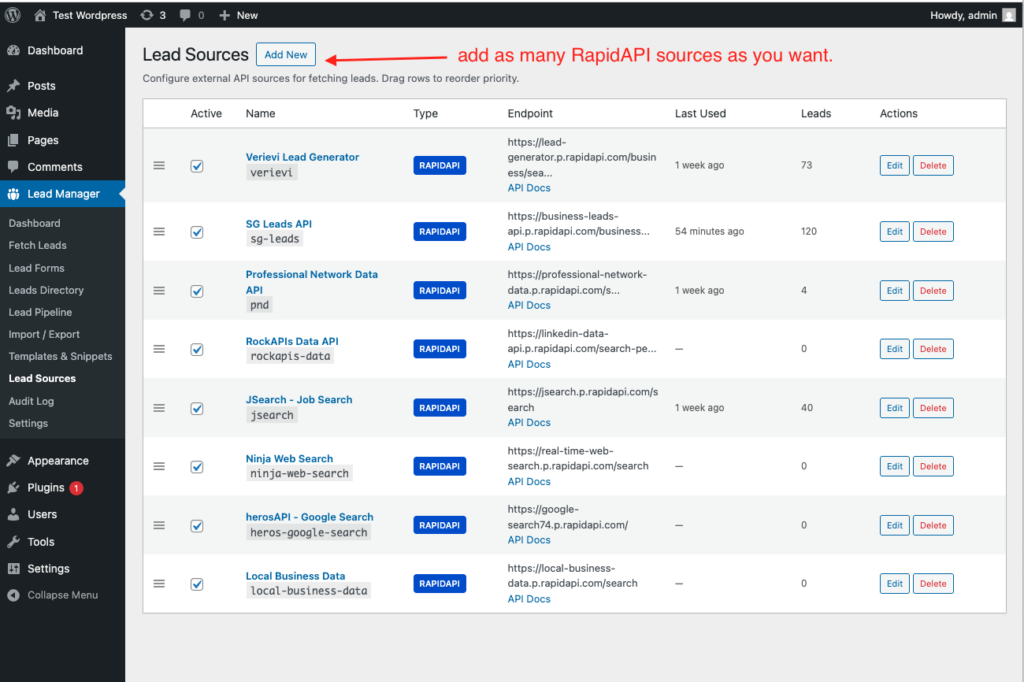This screenshot has width=1024, height=682.
Task: Grab the drag handle for Verievi Lead Generator
Action: 159,166
